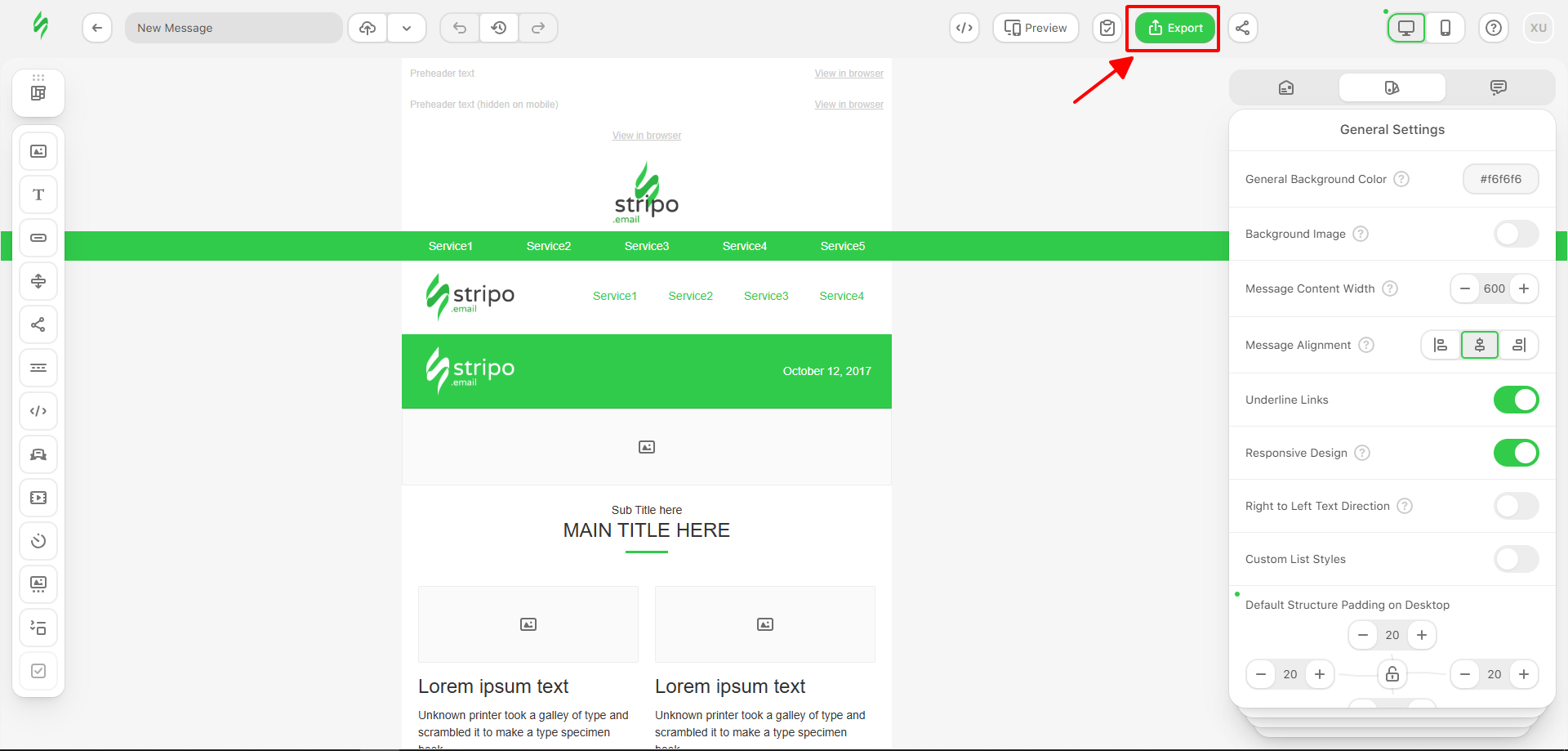Select the Image block in sidebar

38,151
